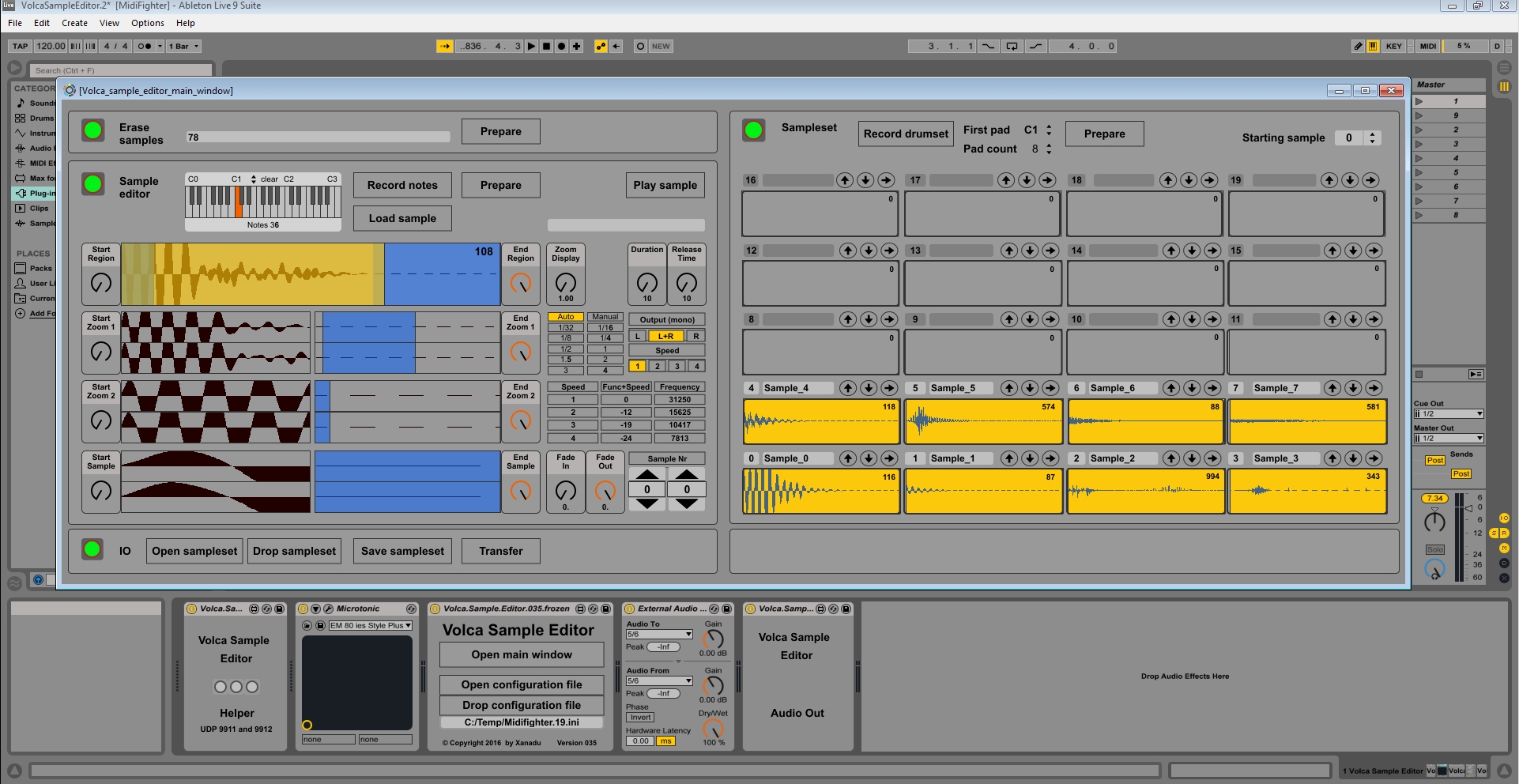
Task: Click the Search browser input field
Action: 121,70
